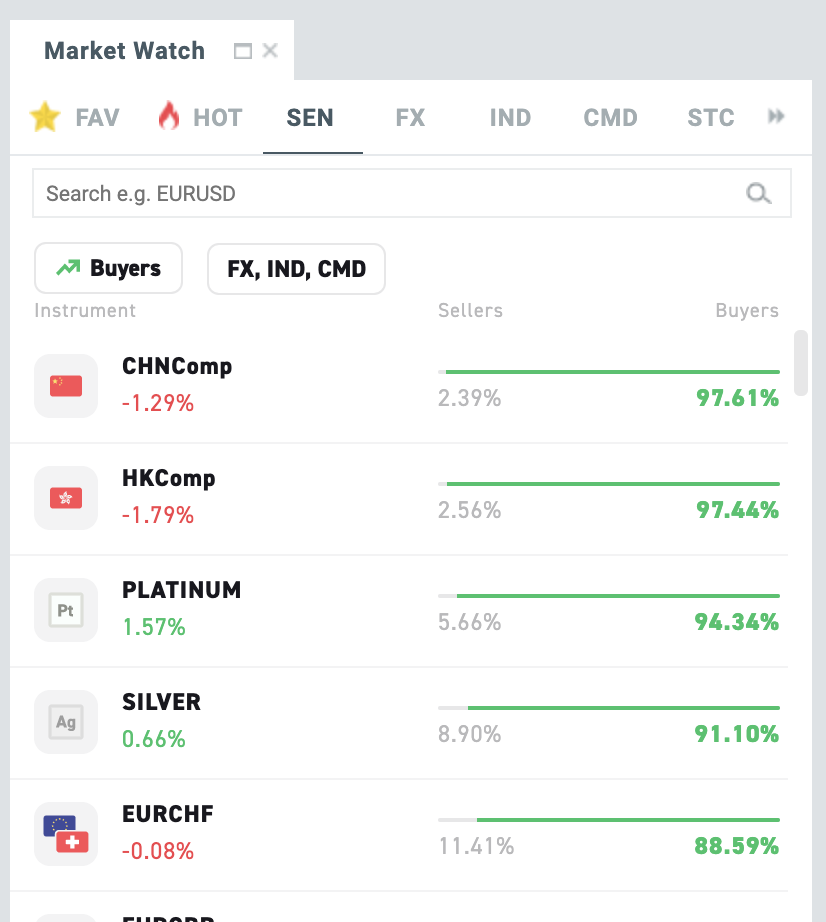Select the Hong Kong flag icon beside HKComp
826x922 pixels.
tap(65, 498)
